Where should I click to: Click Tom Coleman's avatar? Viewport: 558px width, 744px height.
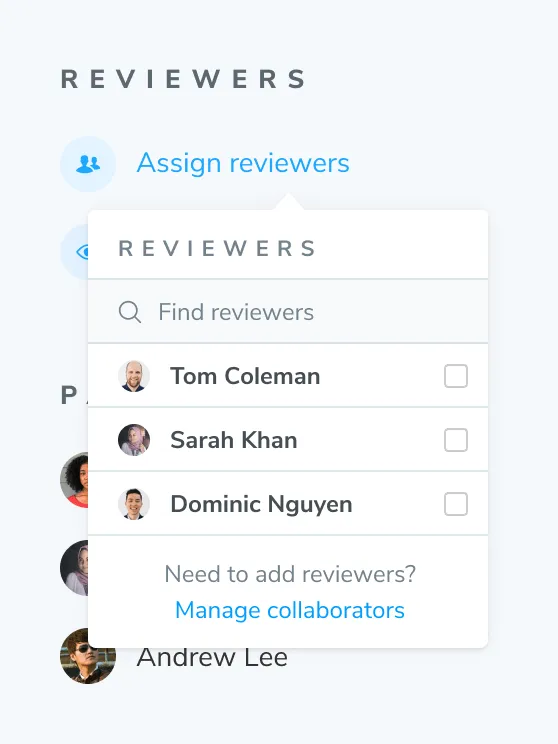pyautogui.click(x=134, y=376)
